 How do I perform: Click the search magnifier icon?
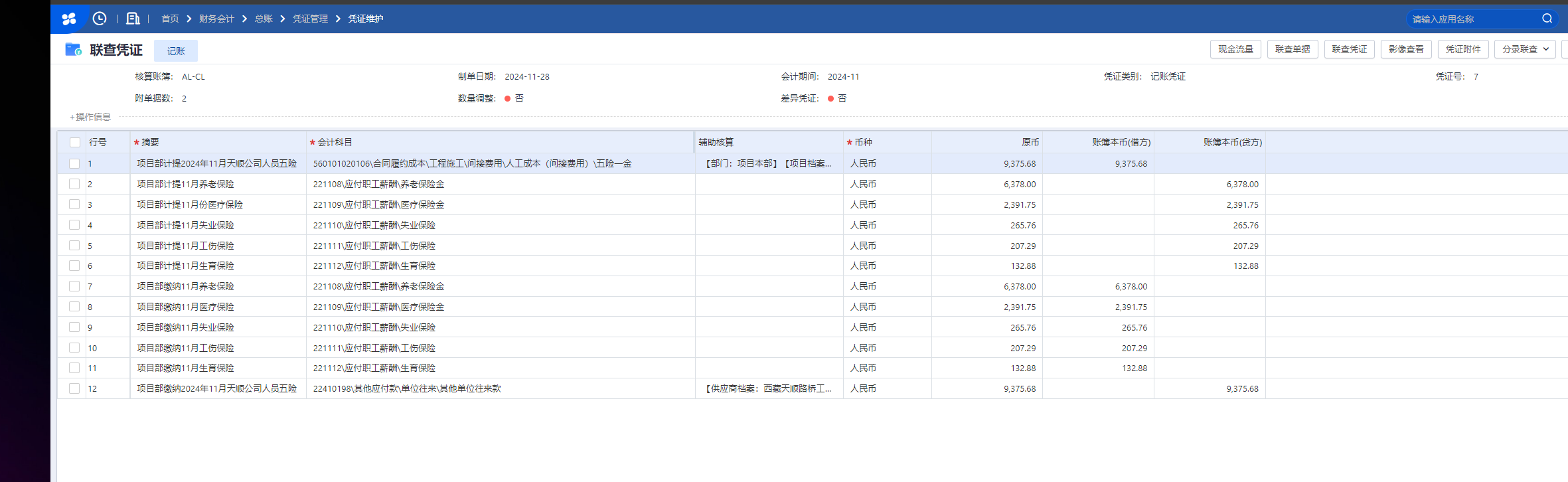(x=1547, y=19)
